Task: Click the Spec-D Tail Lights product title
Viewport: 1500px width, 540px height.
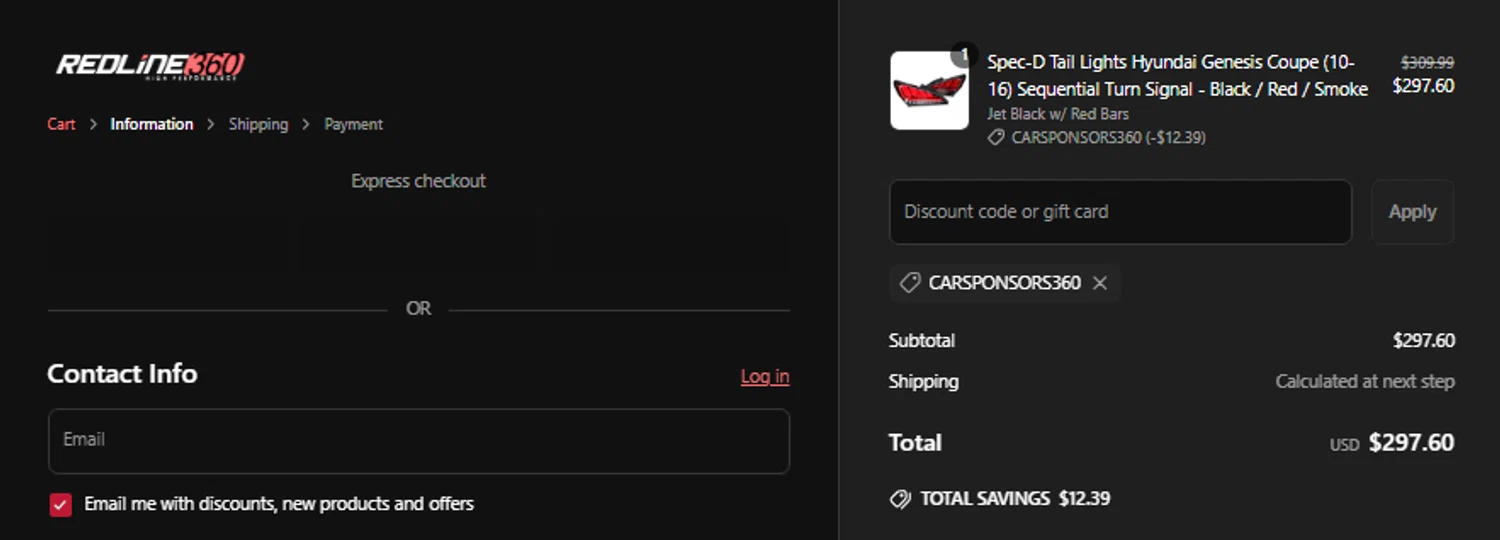Action: click(x=1177, y=75)
